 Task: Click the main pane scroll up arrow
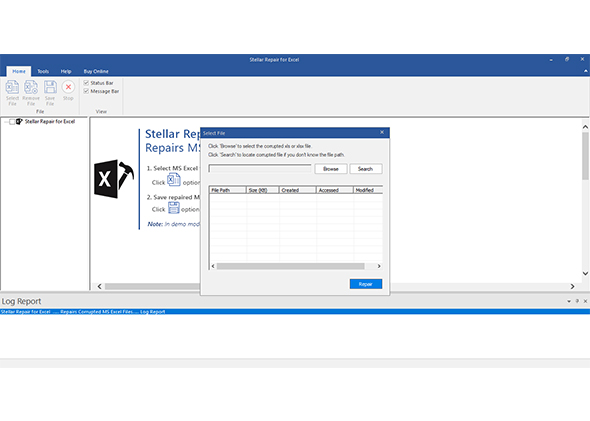pyautogui.click(x=585, y=127)
